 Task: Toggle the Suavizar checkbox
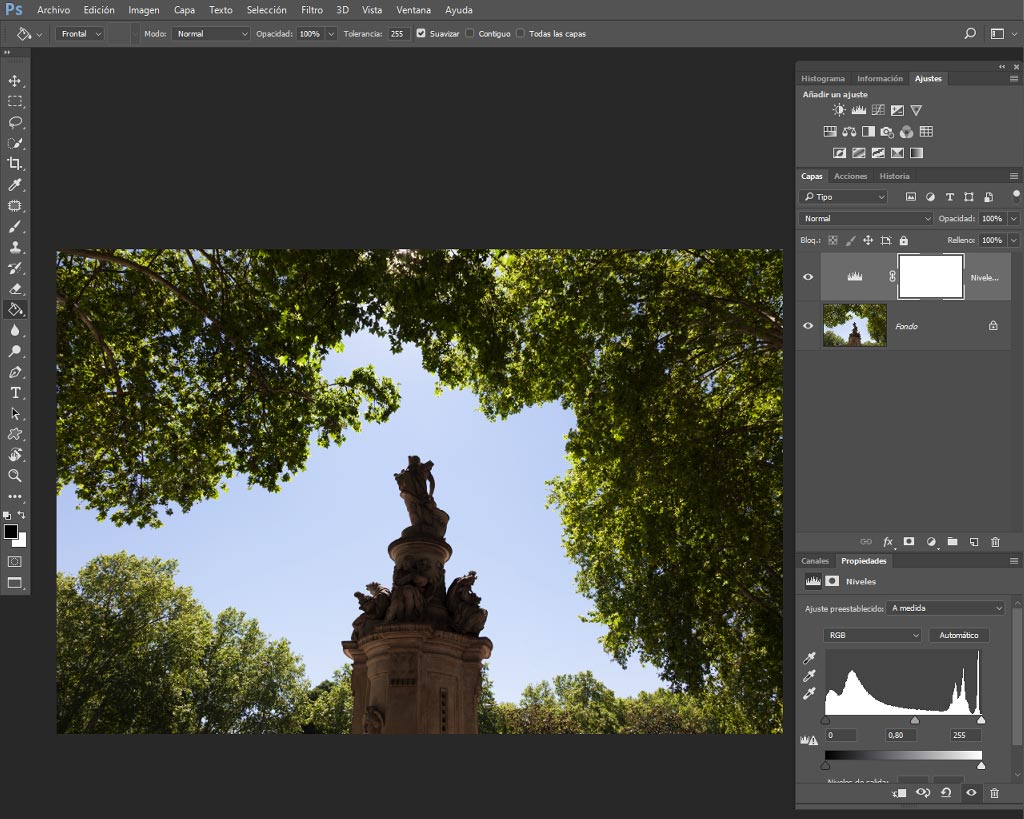(421, 33)
